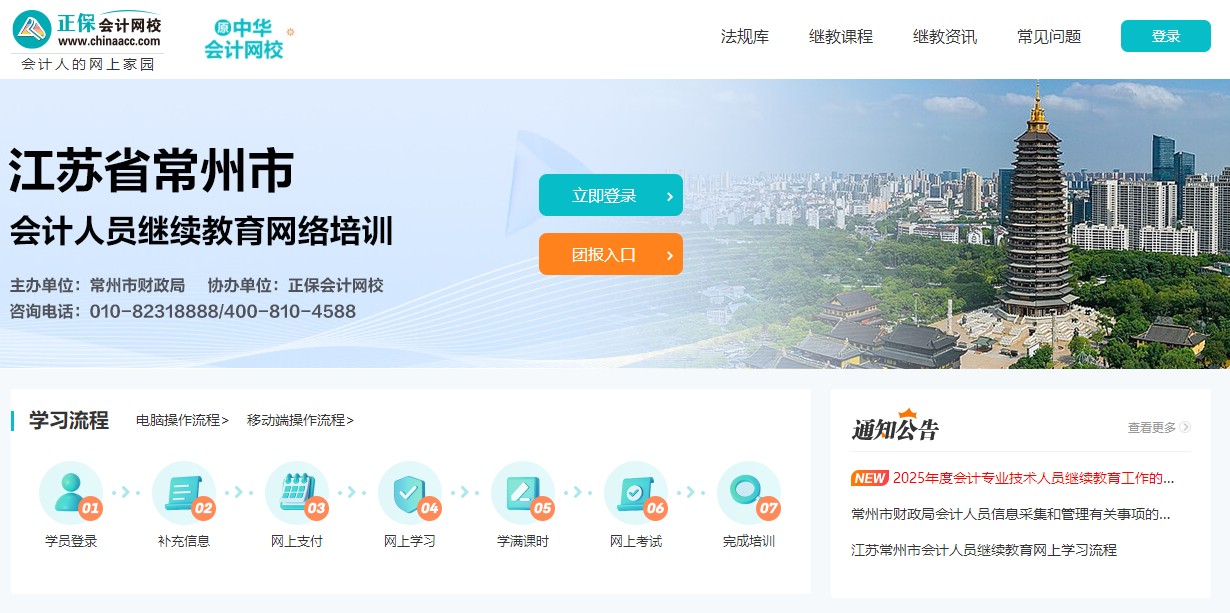This screenshot has width=1230, height=613.
Task: Click the 学员登录 step 01 icon
Action: coord(71,492)
